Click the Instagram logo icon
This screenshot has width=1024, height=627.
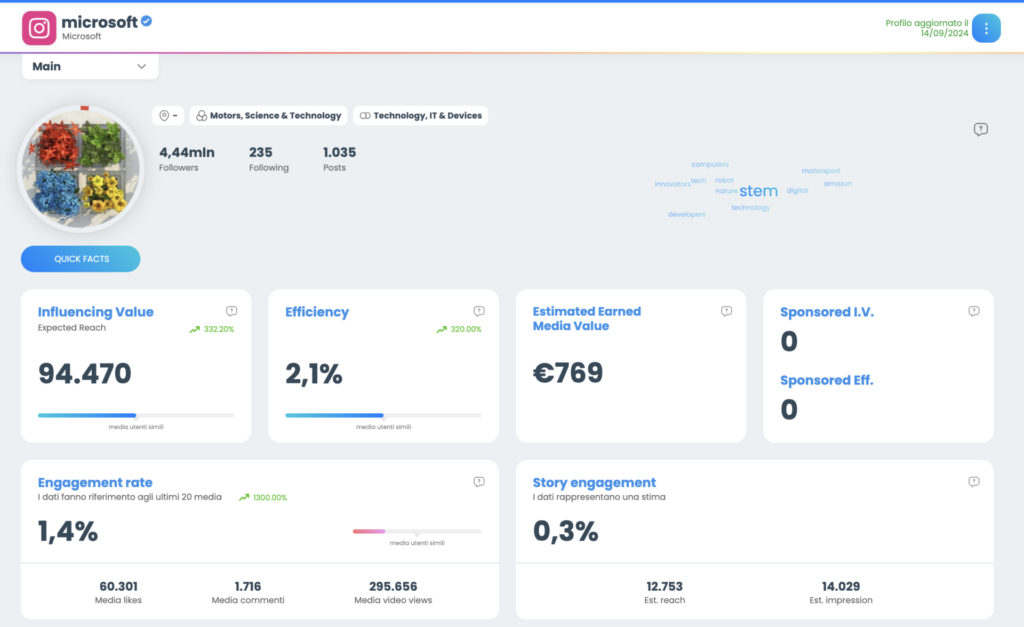click(39, 28)
